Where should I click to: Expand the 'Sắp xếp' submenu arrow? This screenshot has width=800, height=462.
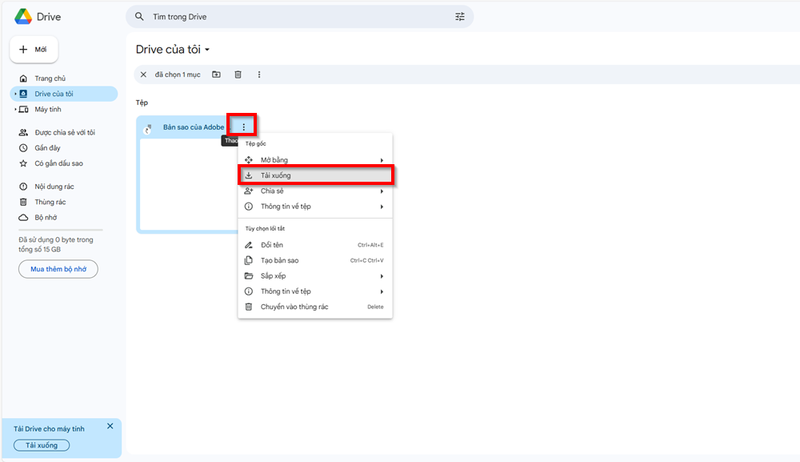pos(382,276)
